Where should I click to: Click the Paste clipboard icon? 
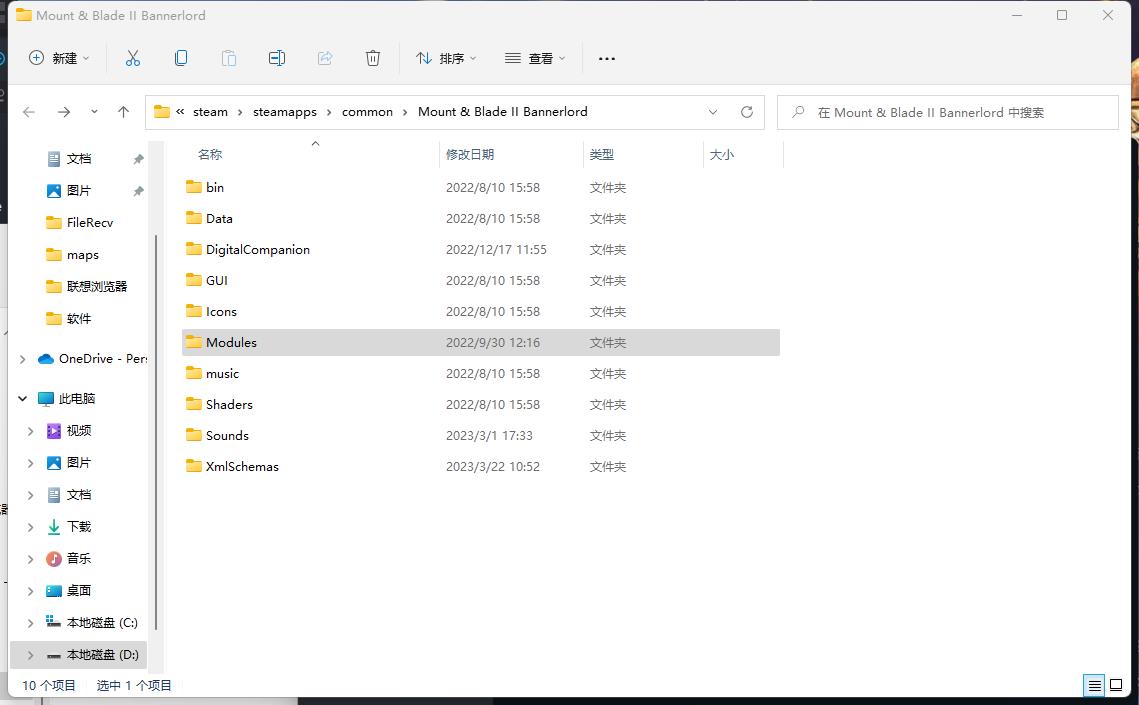[x=229, y=58]
